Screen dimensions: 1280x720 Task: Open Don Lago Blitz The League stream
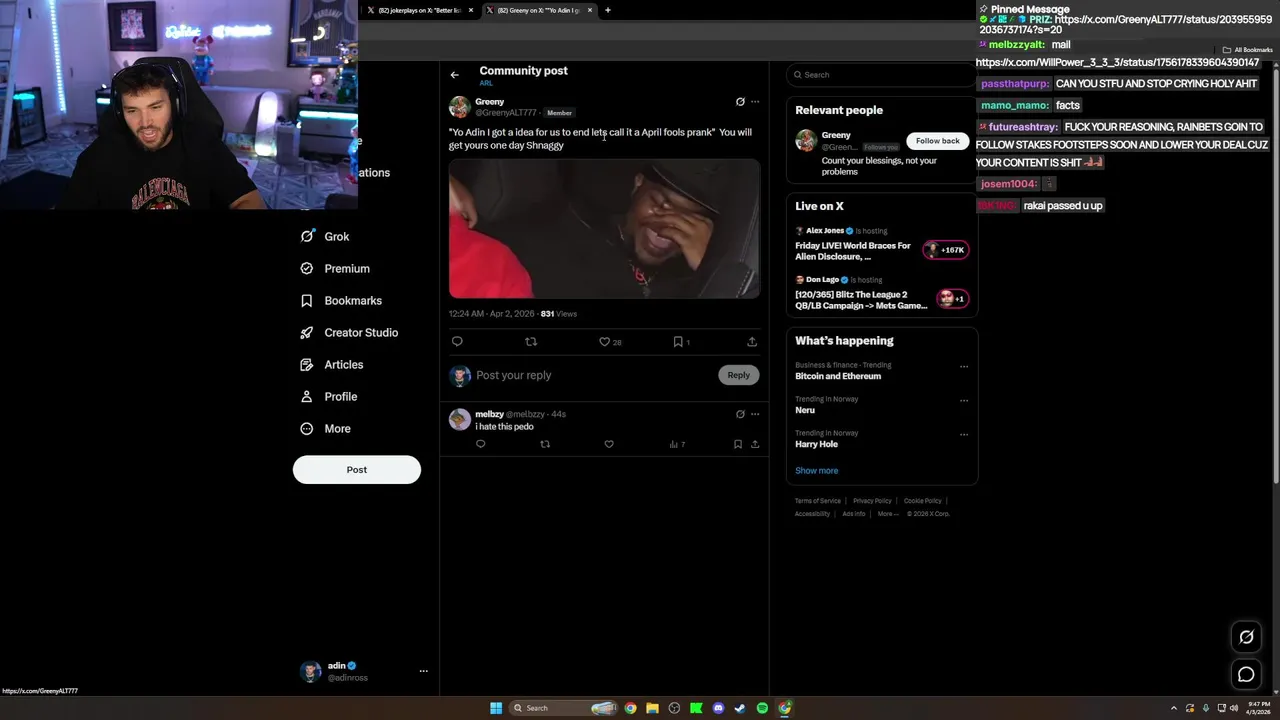pos(881,294)
